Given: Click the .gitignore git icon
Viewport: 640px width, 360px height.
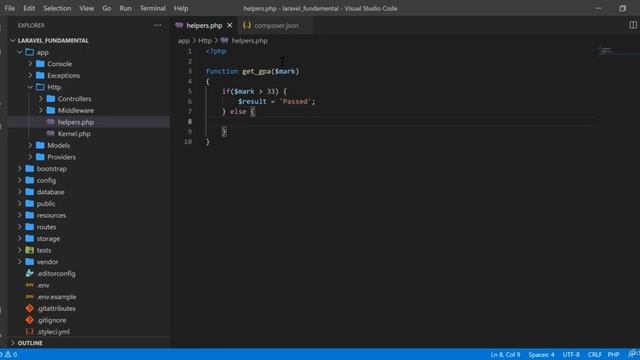Looking at the screenshot, I should 29,320.
